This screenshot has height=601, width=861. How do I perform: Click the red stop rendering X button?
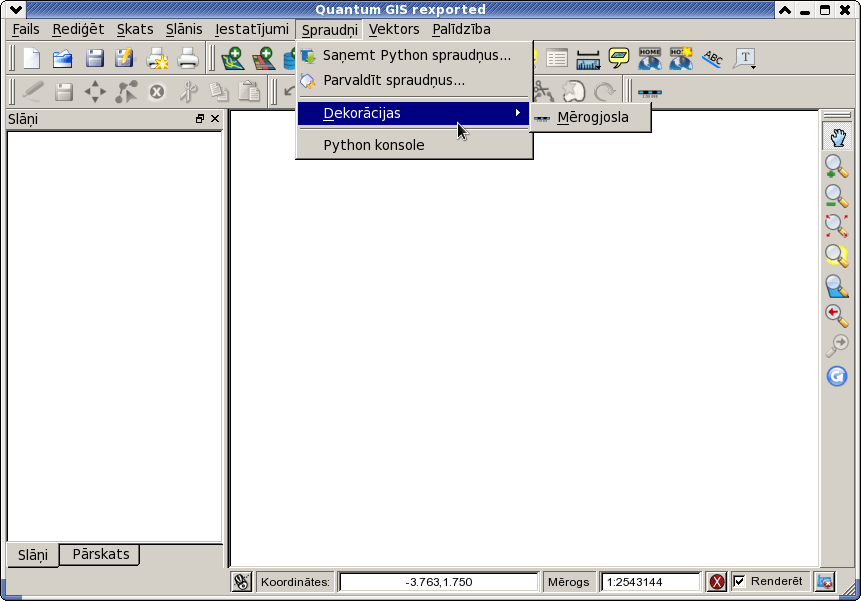717,582
